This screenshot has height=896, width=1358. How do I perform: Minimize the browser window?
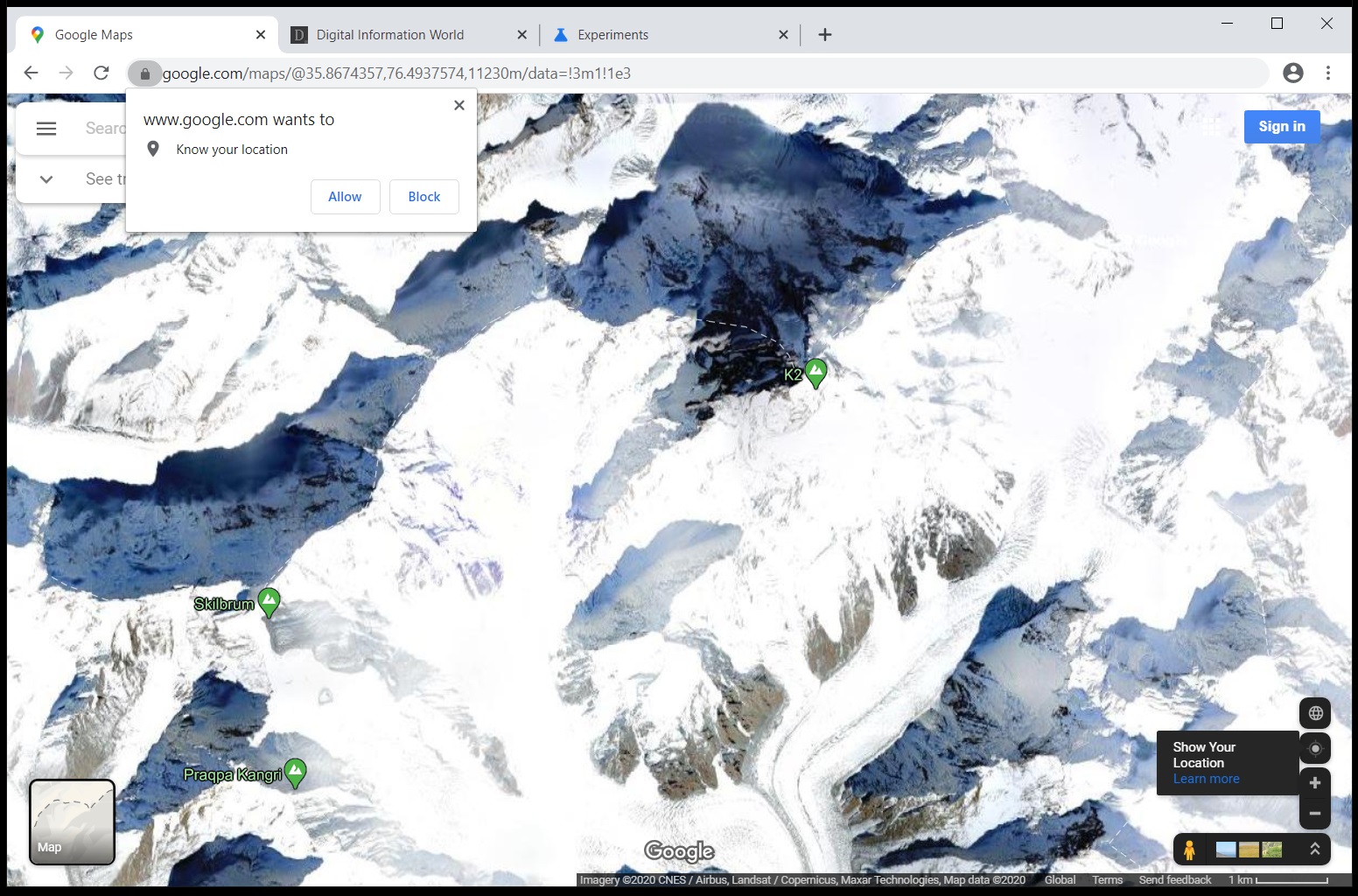(x=1228, y=24)
